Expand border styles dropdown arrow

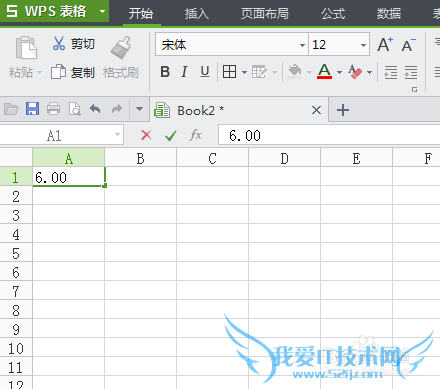(x=244, y=72)
